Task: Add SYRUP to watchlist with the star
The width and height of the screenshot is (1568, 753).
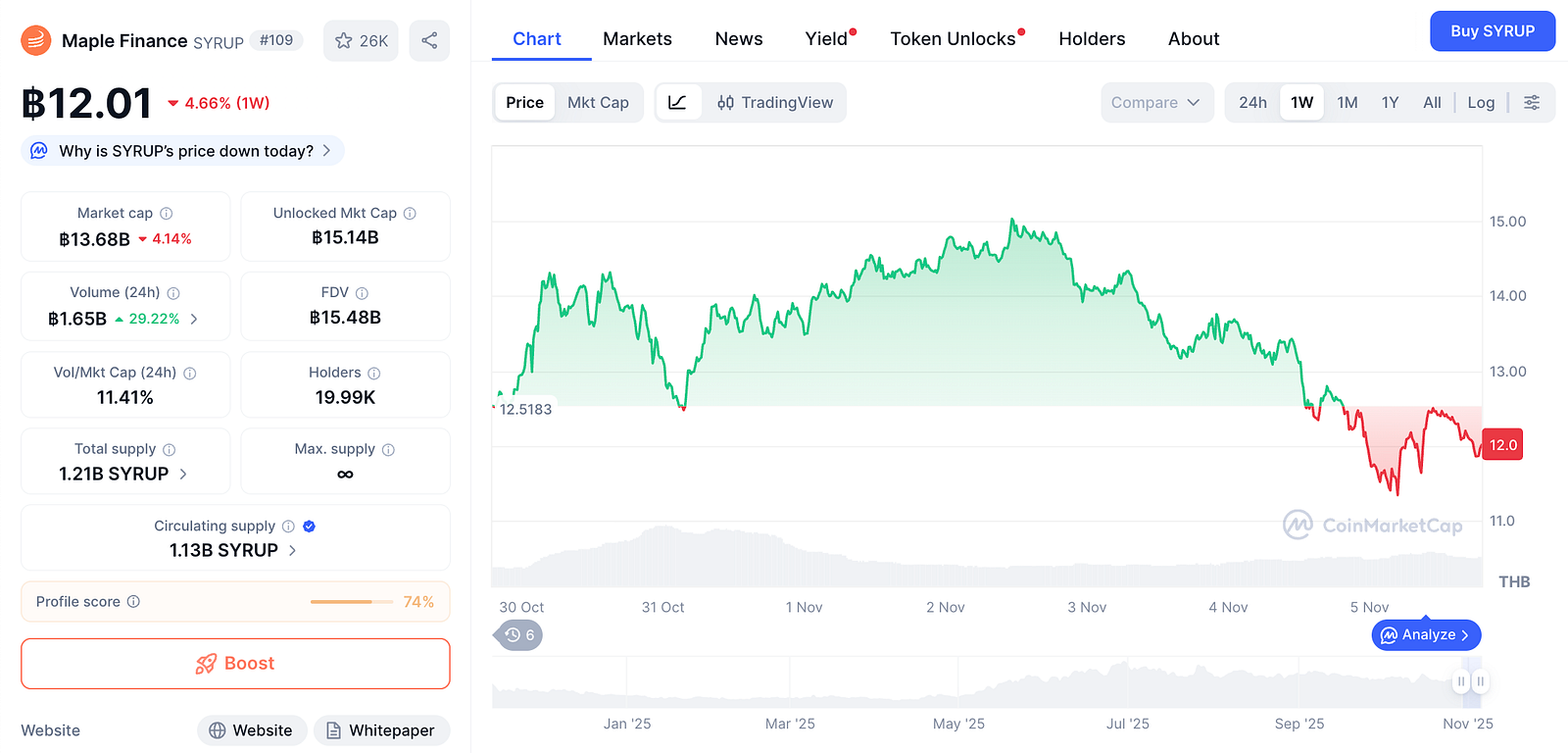Action: coord(361,40)
